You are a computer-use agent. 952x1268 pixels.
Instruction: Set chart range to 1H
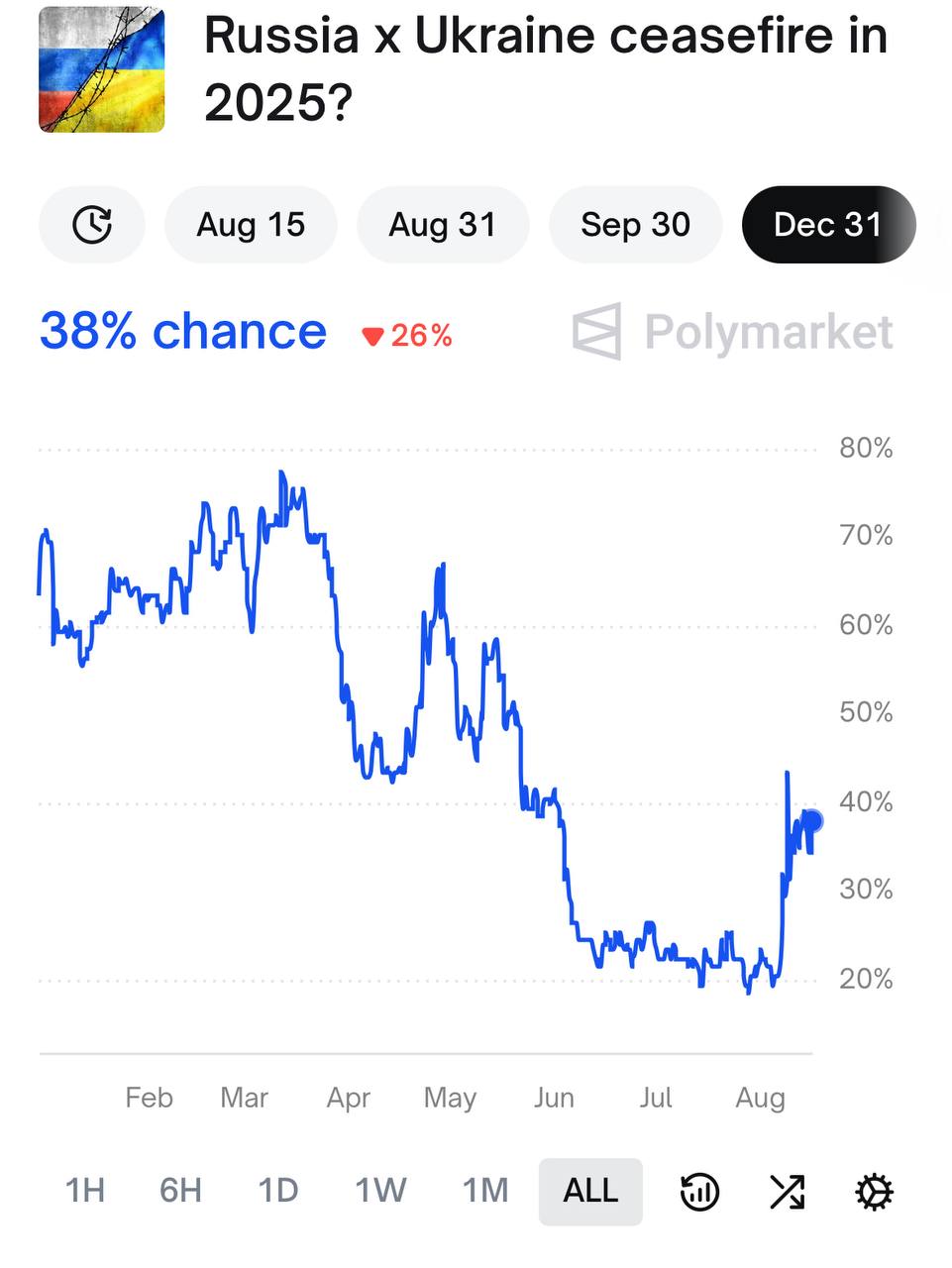click(x=84, y=1191)
